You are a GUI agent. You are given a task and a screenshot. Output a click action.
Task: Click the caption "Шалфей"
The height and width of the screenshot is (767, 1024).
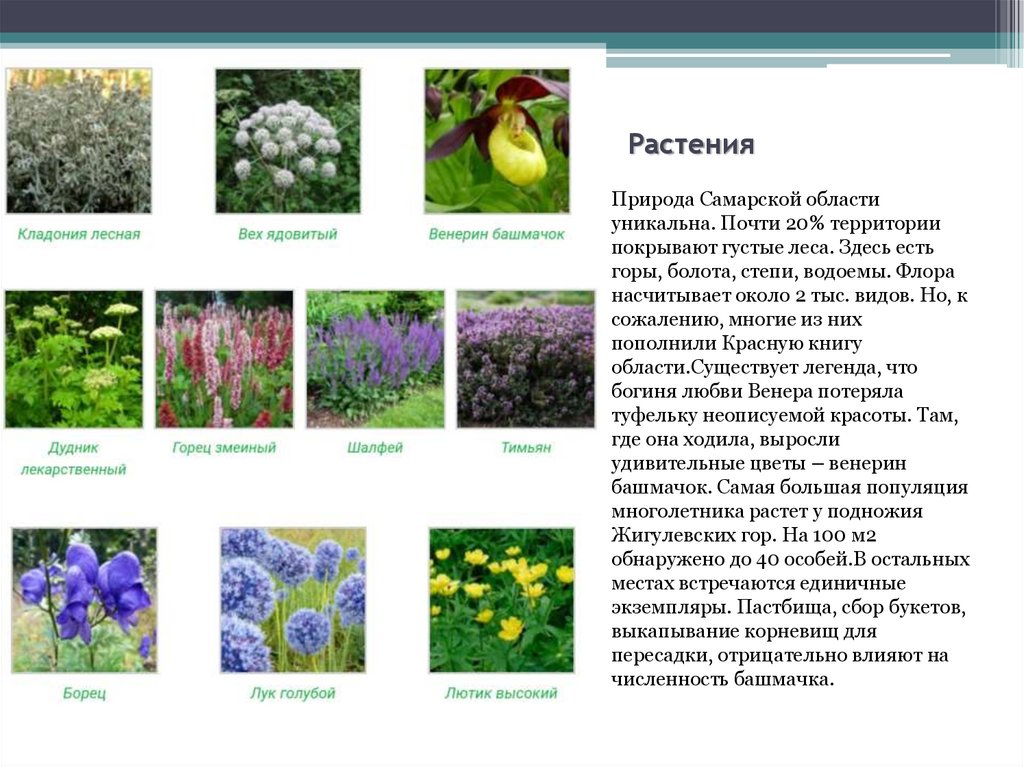pos(375,448)
